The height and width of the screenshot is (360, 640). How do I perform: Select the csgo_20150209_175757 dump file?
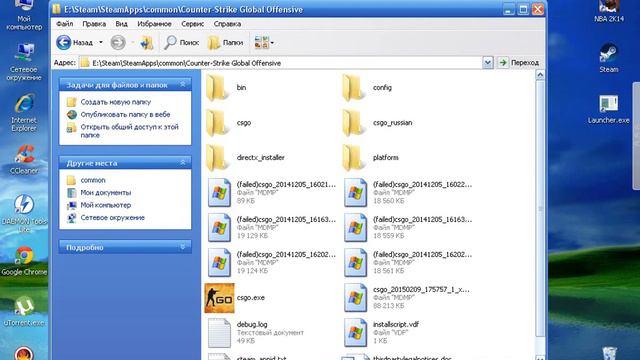tap(356, 298)
